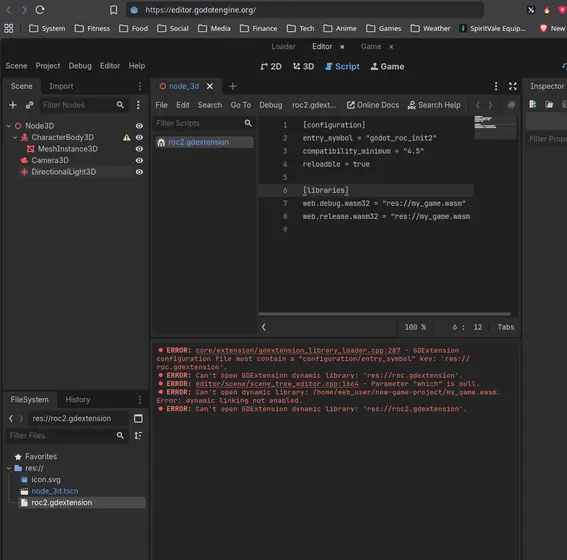Select icon.svg in FileSystem
567x560 pixels.
(46, 479)
